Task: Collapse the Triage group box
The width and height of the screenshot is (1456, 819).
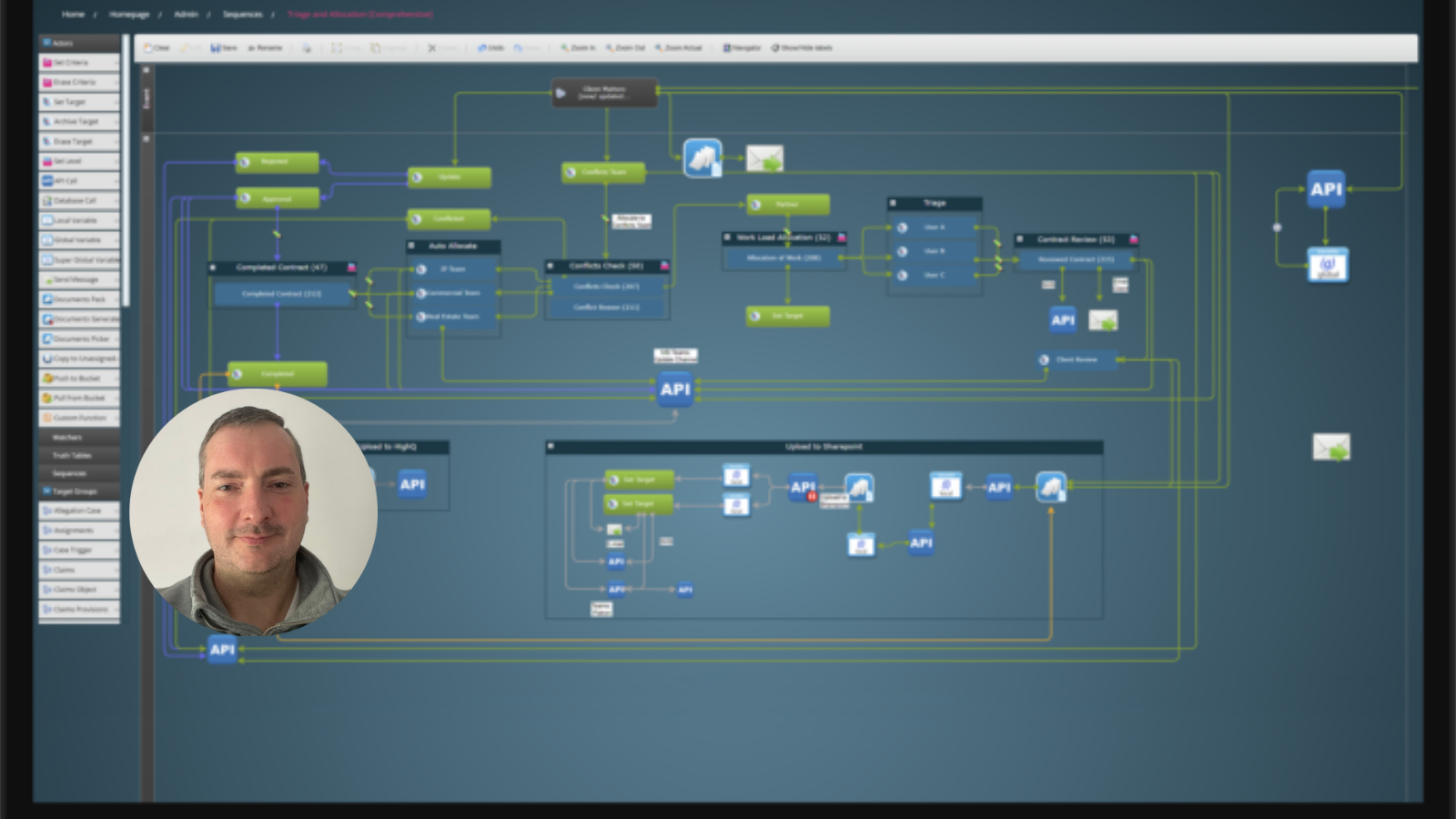Action: click(x=894, y=203)
